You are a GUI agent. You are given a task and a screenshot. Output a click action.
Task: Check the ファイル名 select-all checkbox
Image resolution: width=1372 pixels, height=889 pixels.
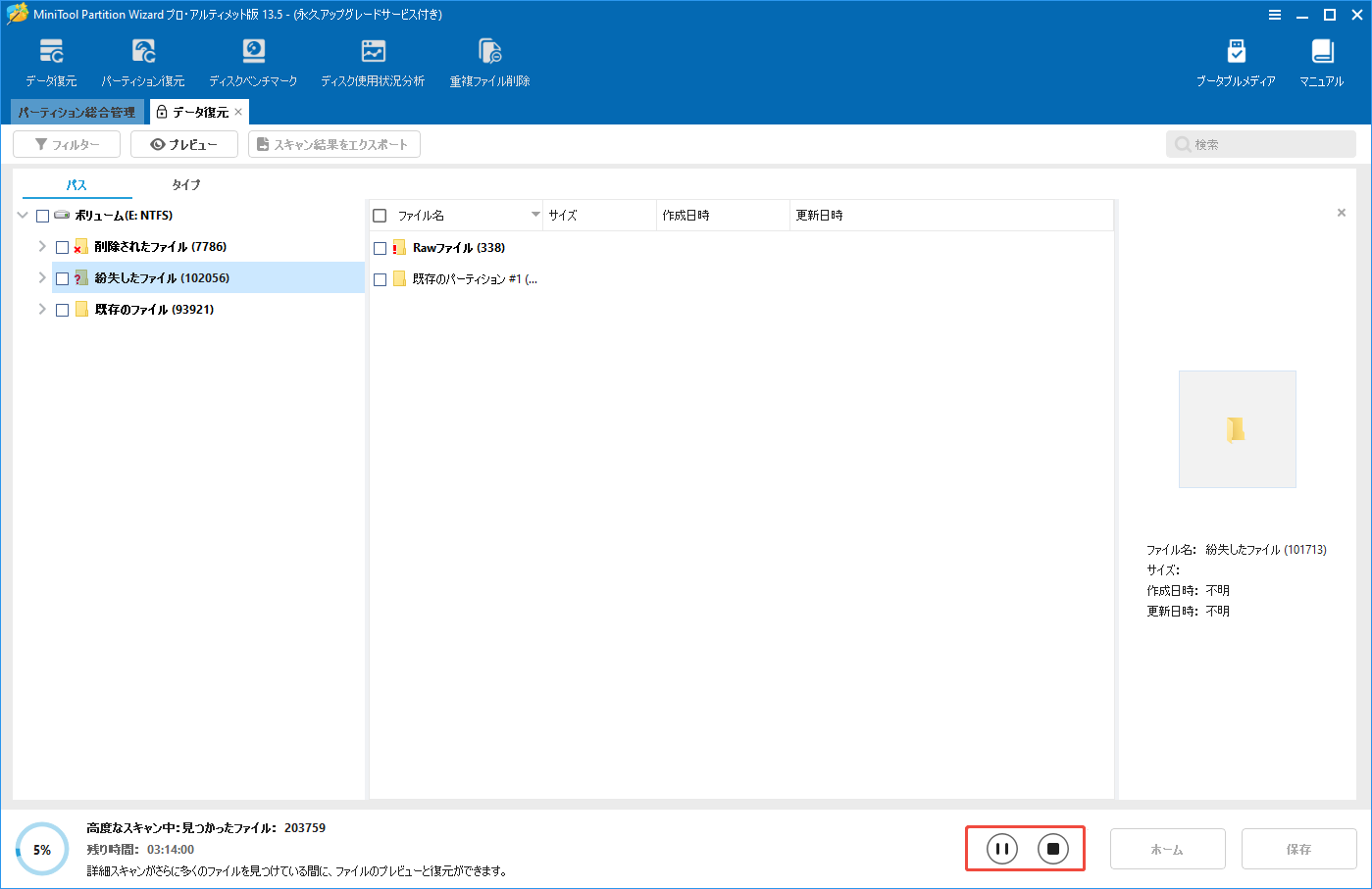(381, 215)
